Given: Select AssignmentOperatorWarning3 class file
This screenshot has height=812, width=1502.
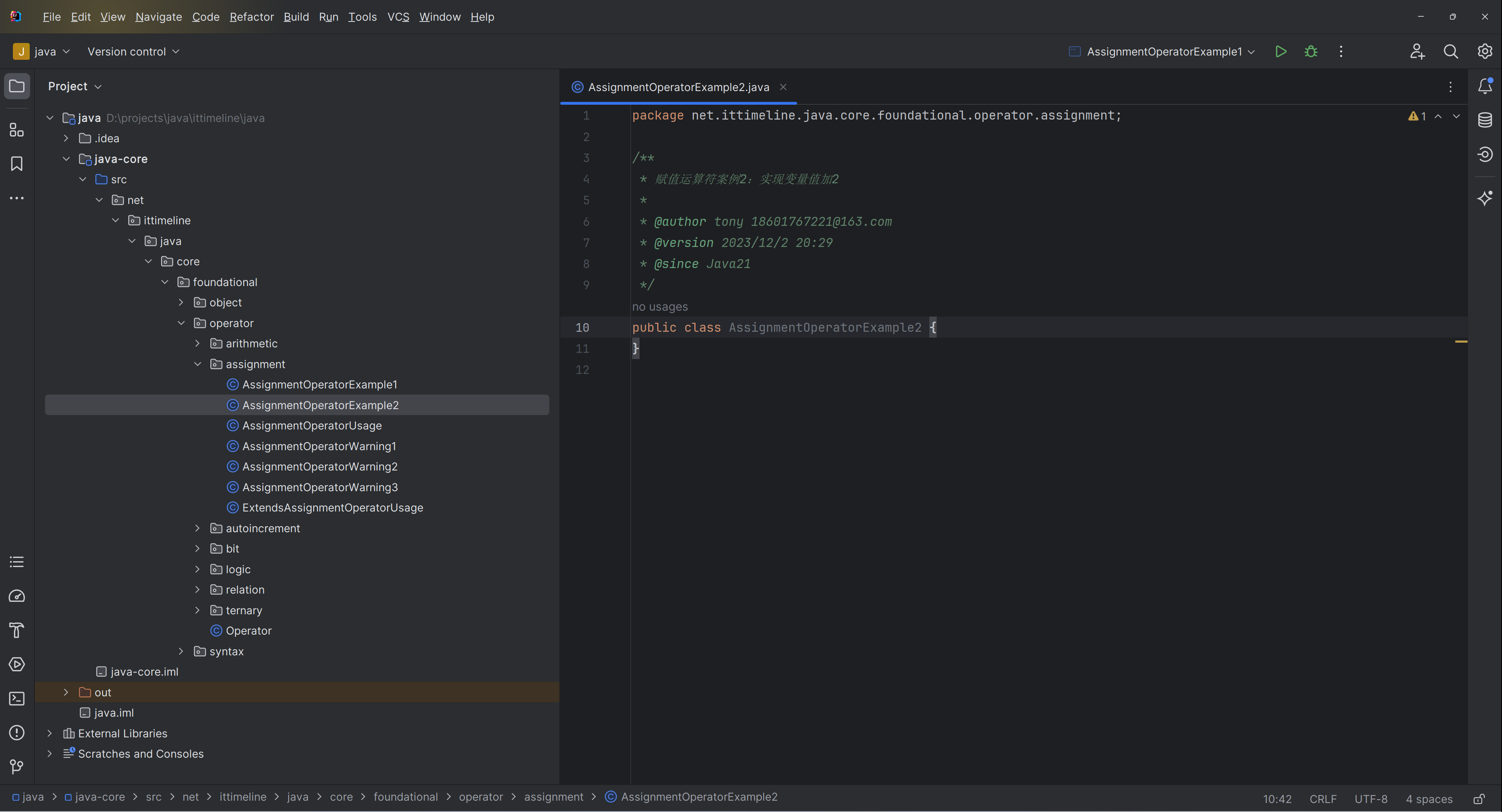Looking at the screenshot, I should pos(320,487).
